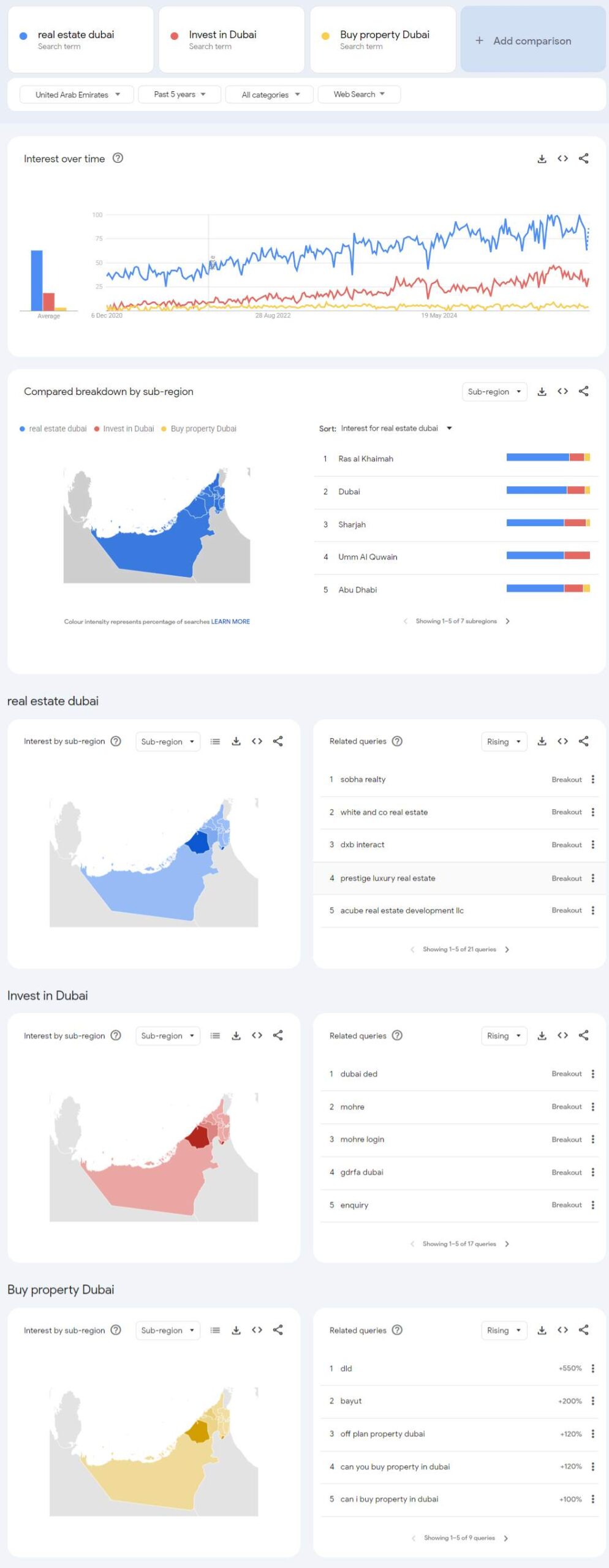Image resolution: width=609 pixels, height=1568 pixels.
Task: Open the United Arab Emirates region dropdown
Action: pos(77,95)
